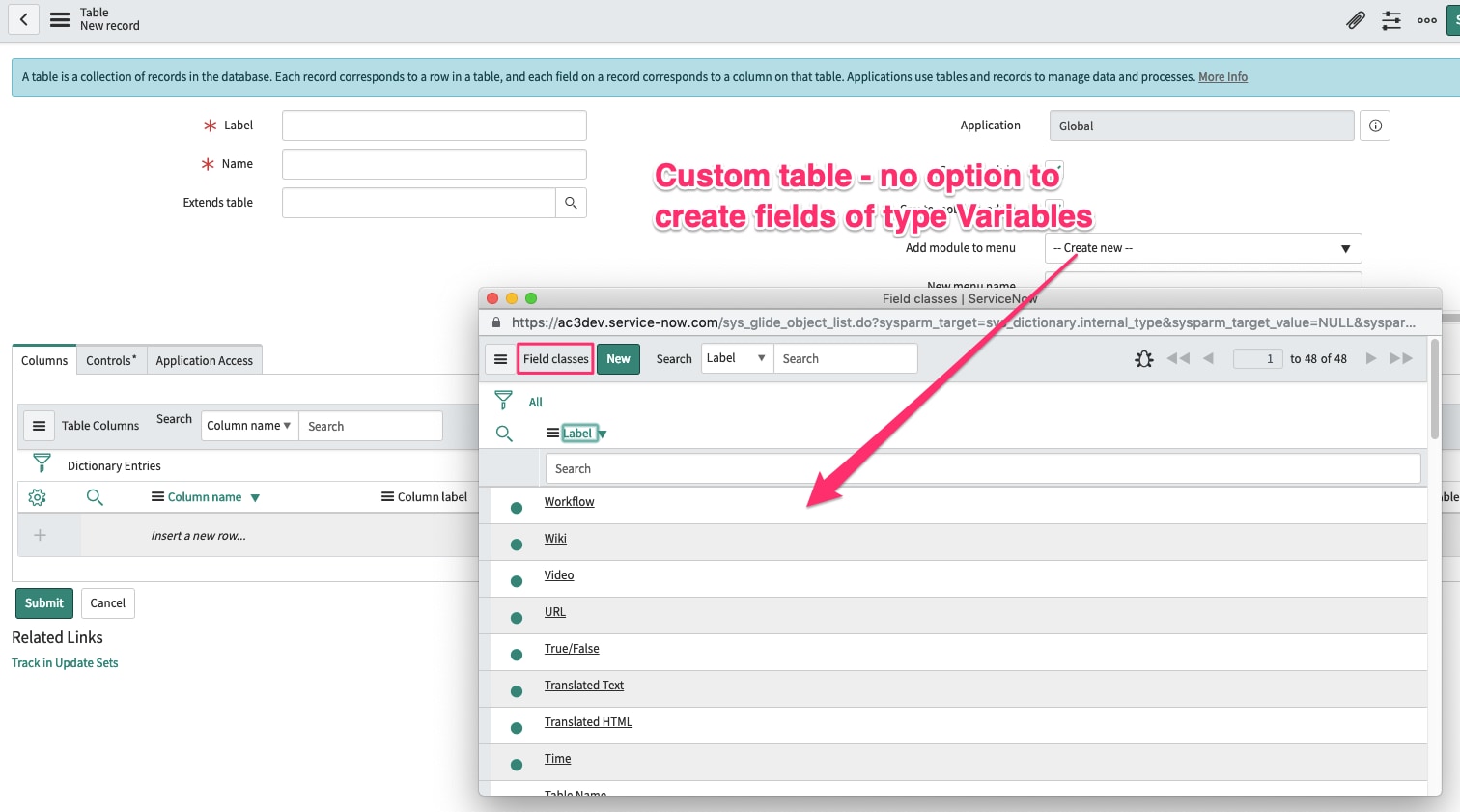Open the Column name search field selector
The height and width of the screenshot is (812, 1460).
(249, 426)
